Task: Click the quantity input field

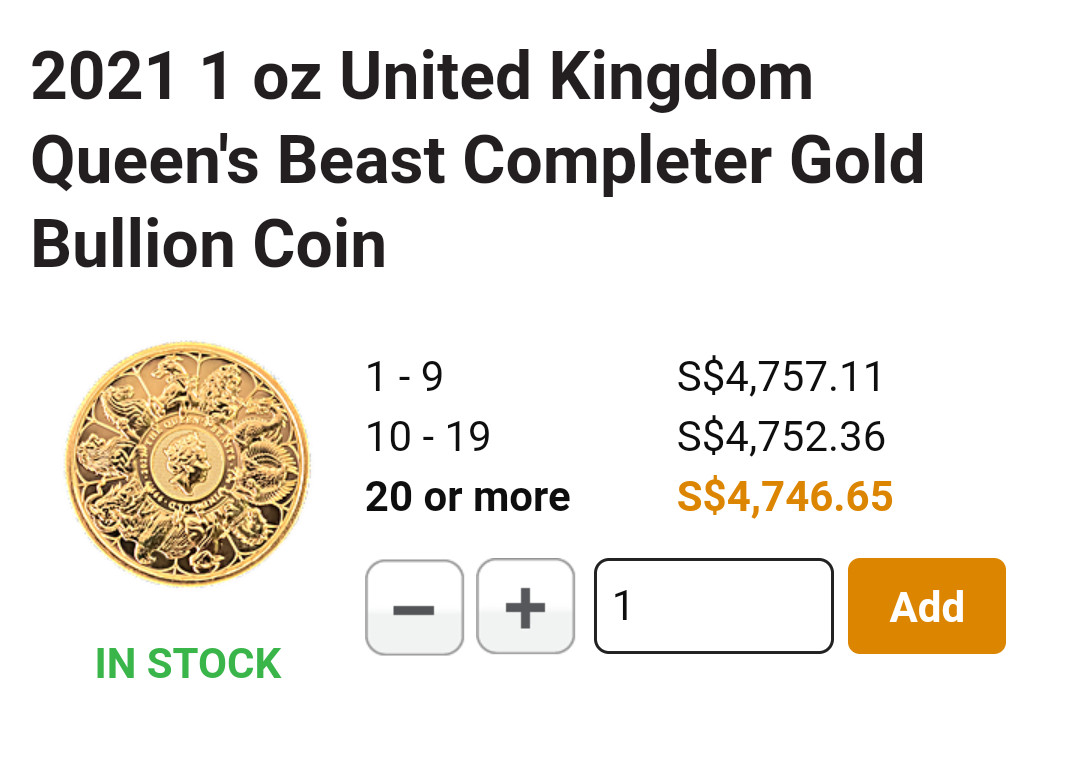Action: tap(714, 607)
